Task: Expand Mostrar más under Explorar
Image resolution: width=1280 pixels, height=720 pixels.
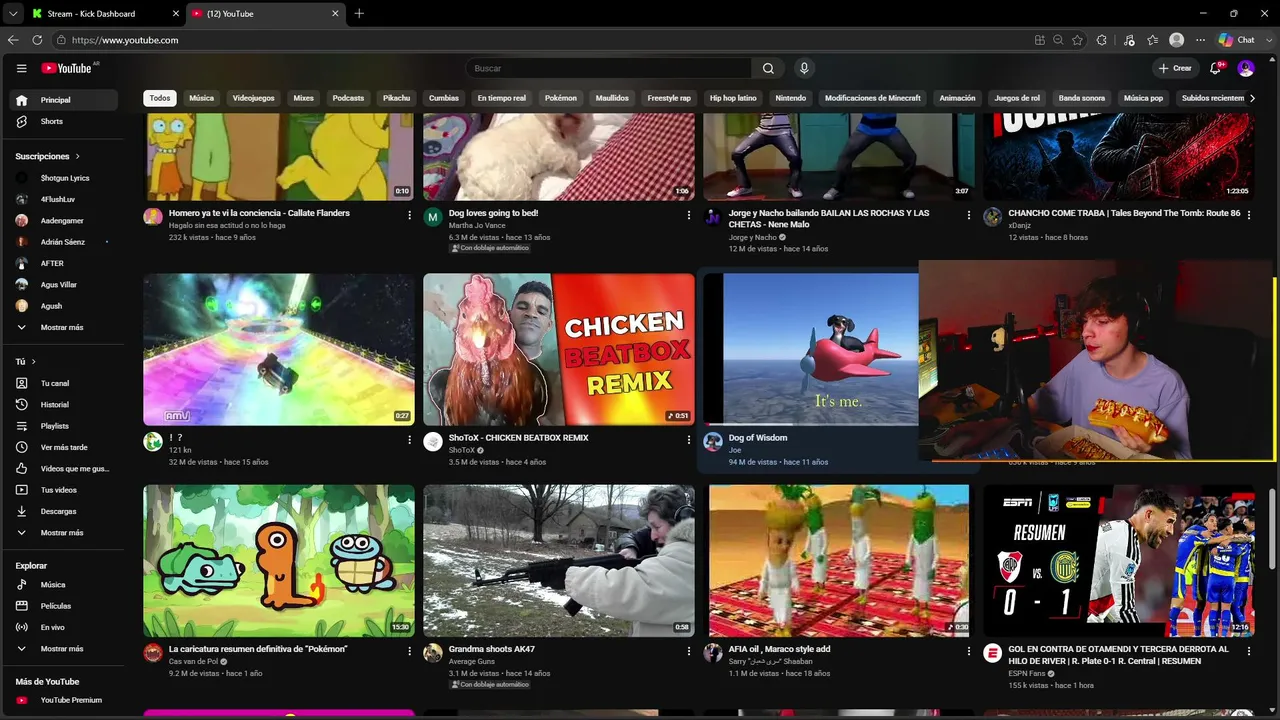Action: pos(64,649)
